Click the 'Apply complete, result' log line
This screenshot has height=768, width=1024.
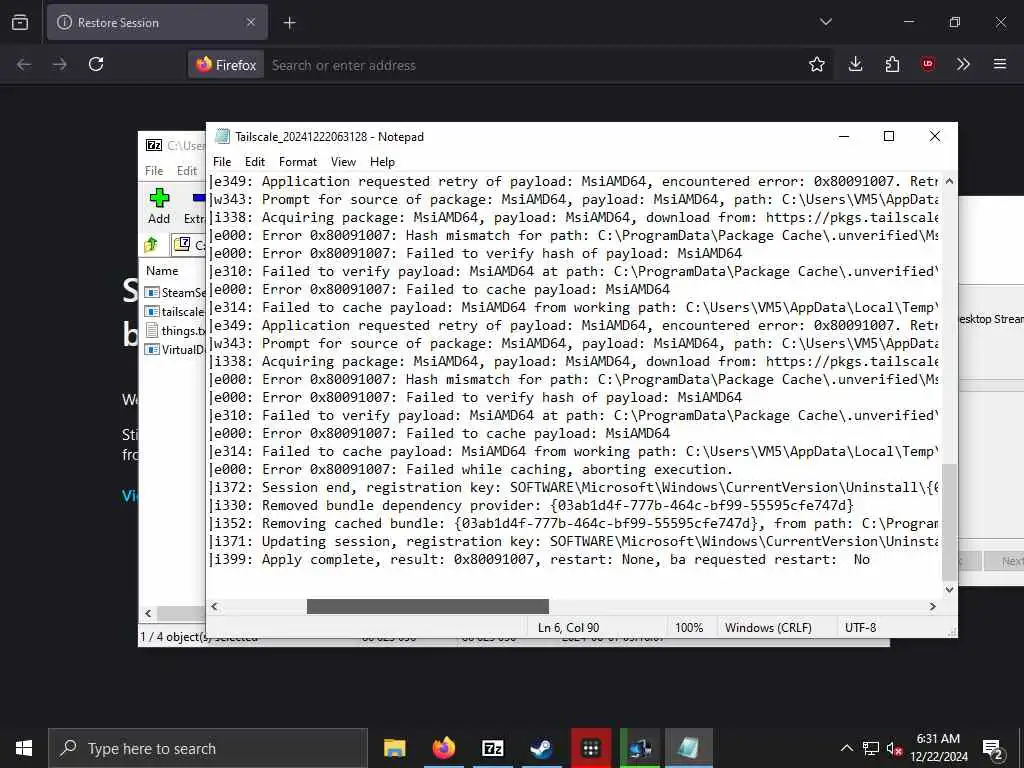(541, 560)
